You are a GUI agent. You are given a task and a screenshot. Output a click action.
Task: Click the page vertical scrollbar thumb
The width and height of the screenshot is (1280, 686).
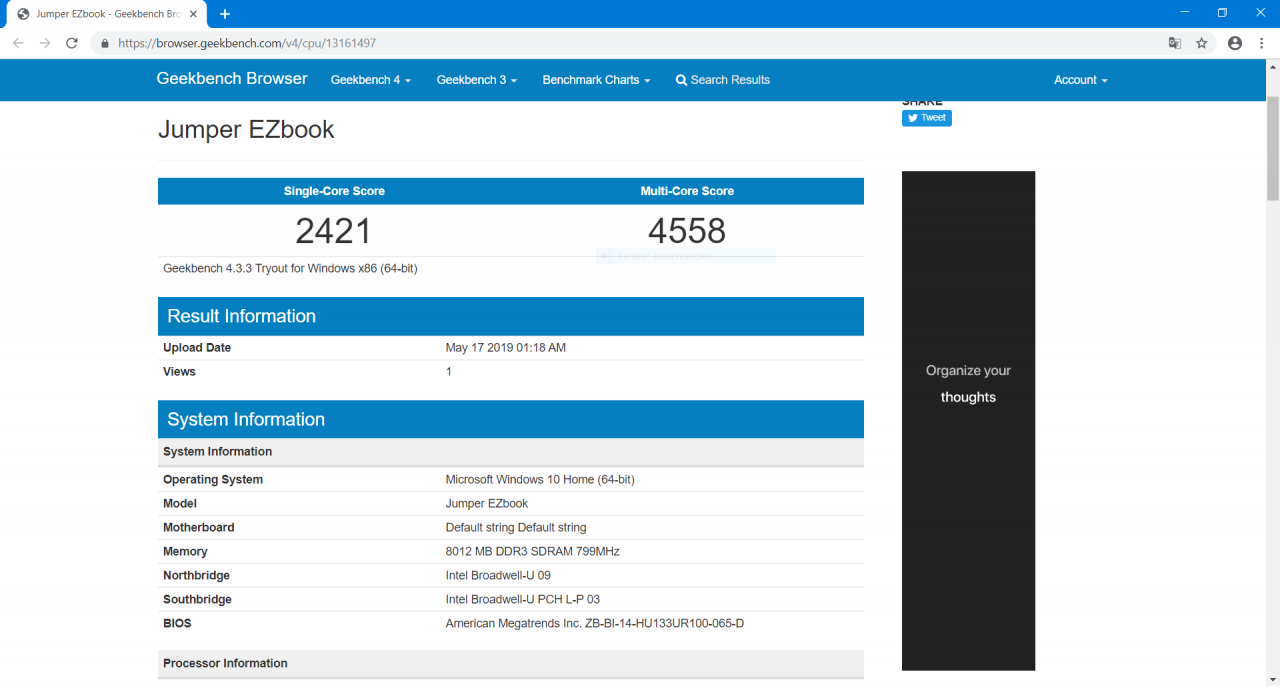click(x=1273, y=148)
